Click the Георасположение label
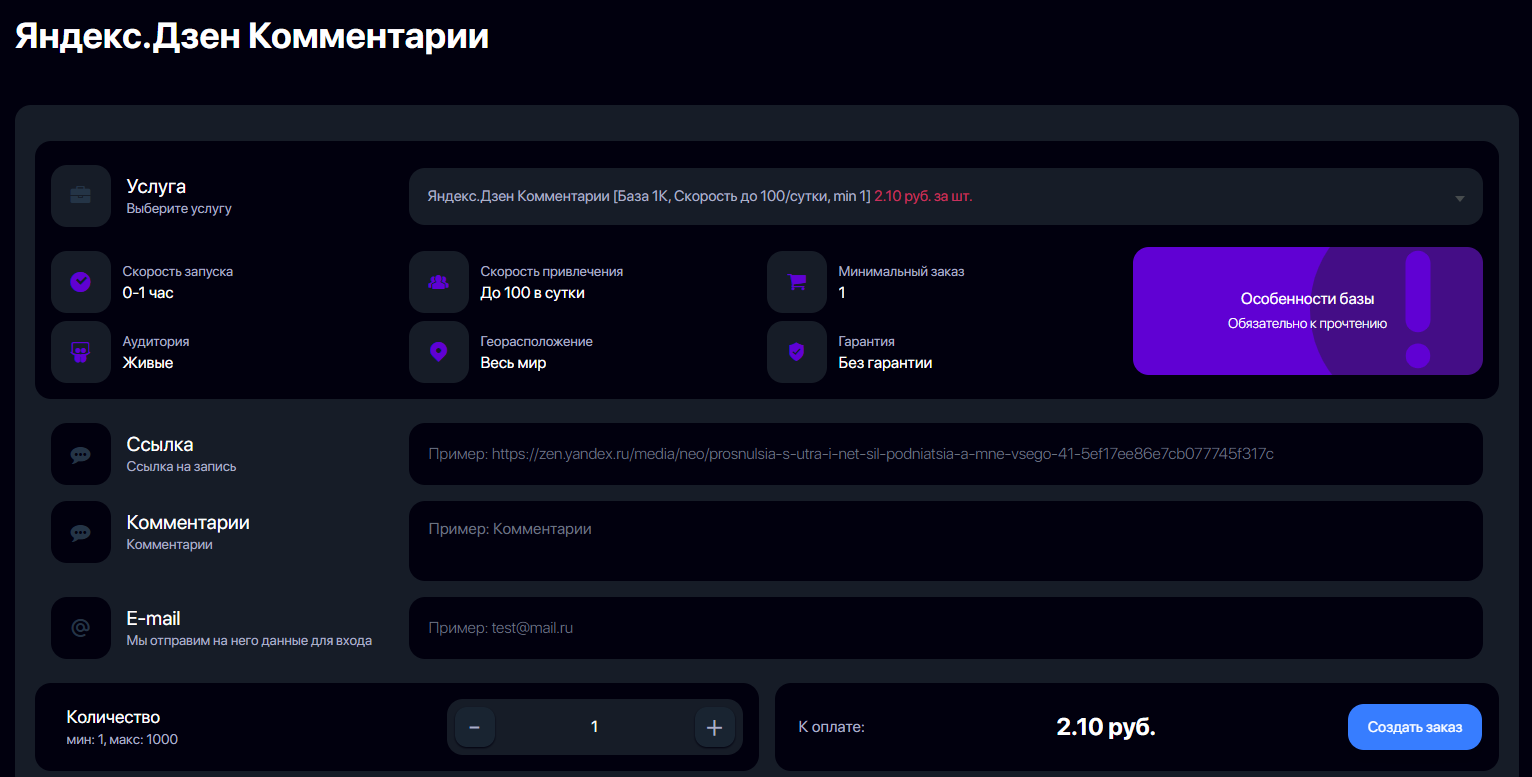This screenshot has height=777, width=1532. tap(537, 341)
